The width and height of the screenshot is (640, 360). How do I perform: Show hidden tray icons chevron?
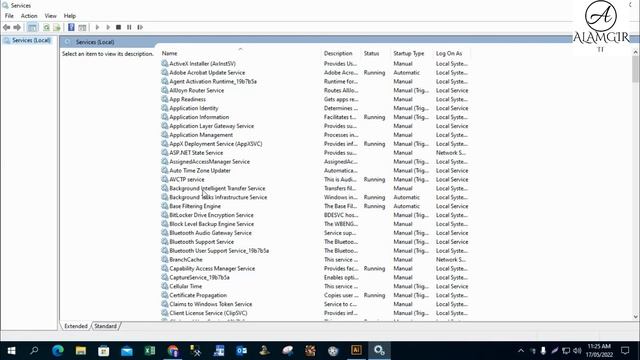click(x=521, y=351)
